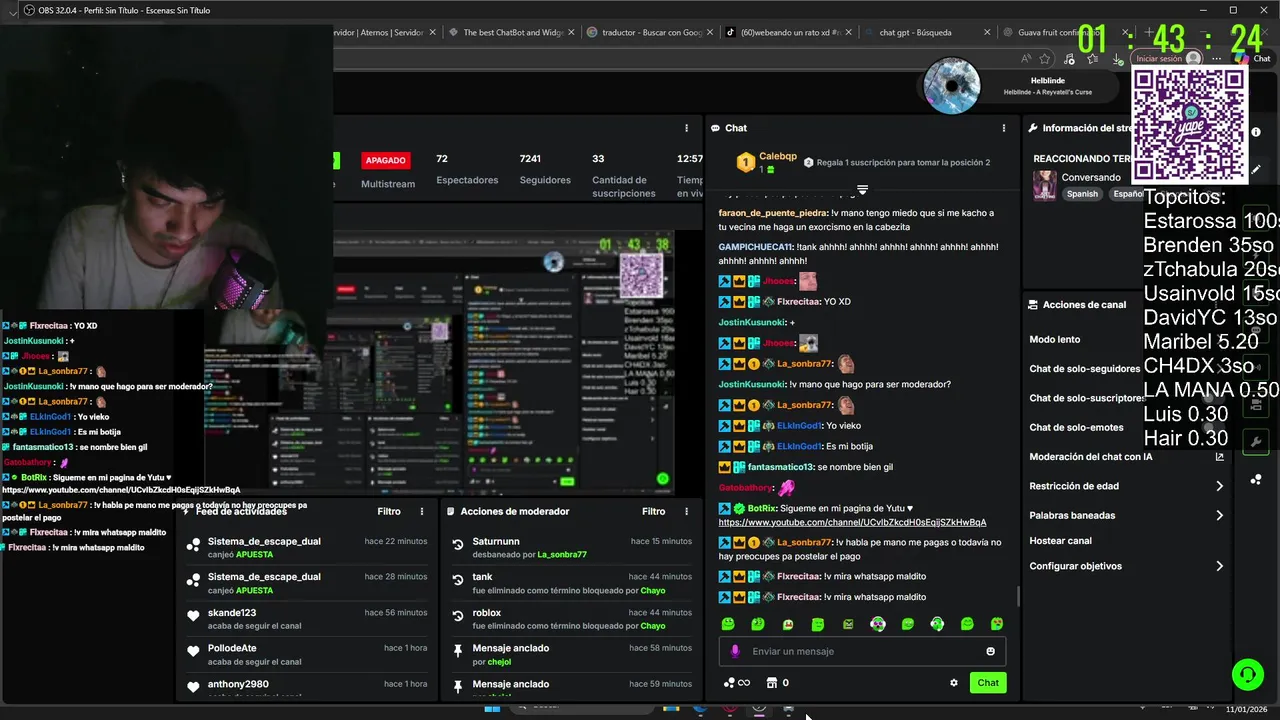The image size is (1280, 720).
Task: Click the 7241 Seguidores stat
Action: (545, 169)
